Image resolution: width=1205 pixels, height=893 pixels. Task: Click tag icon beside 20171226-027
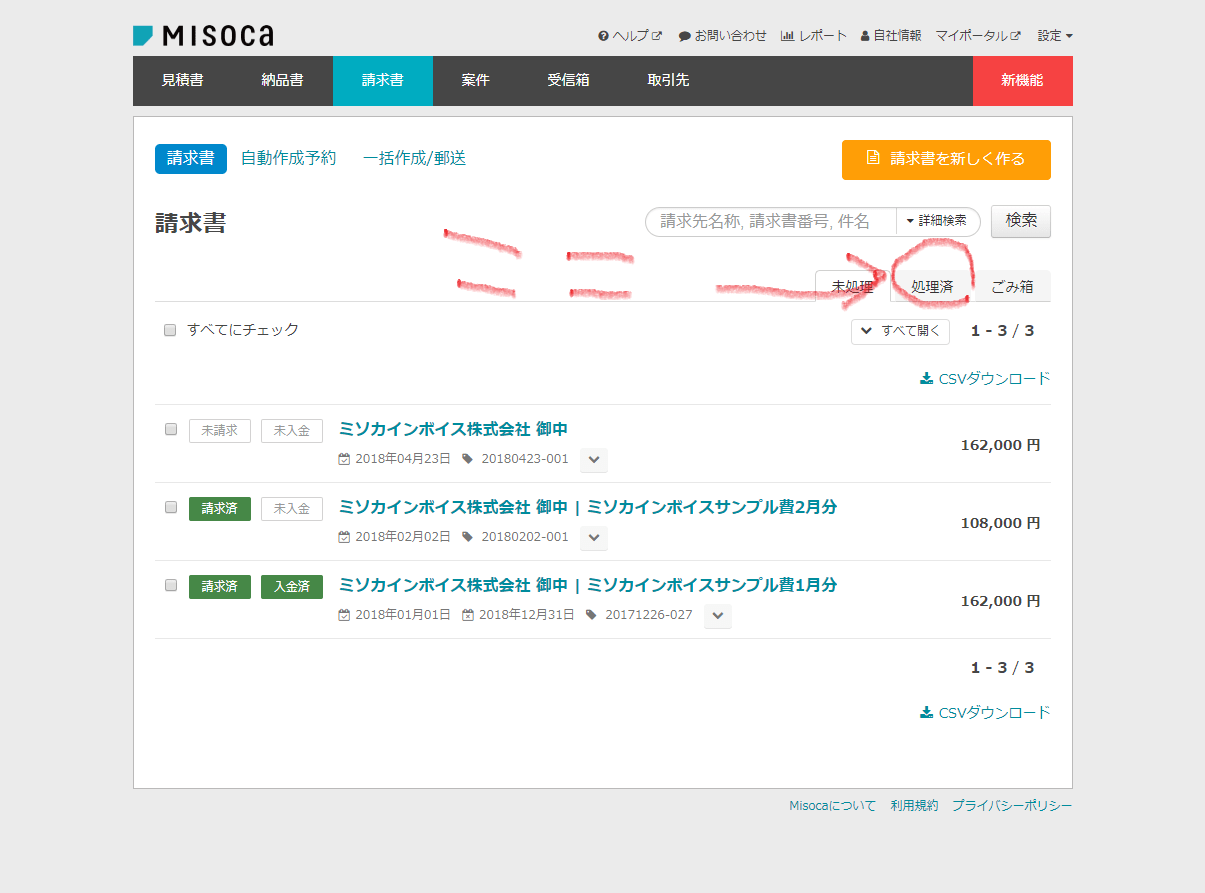click(x=591, y=615)
